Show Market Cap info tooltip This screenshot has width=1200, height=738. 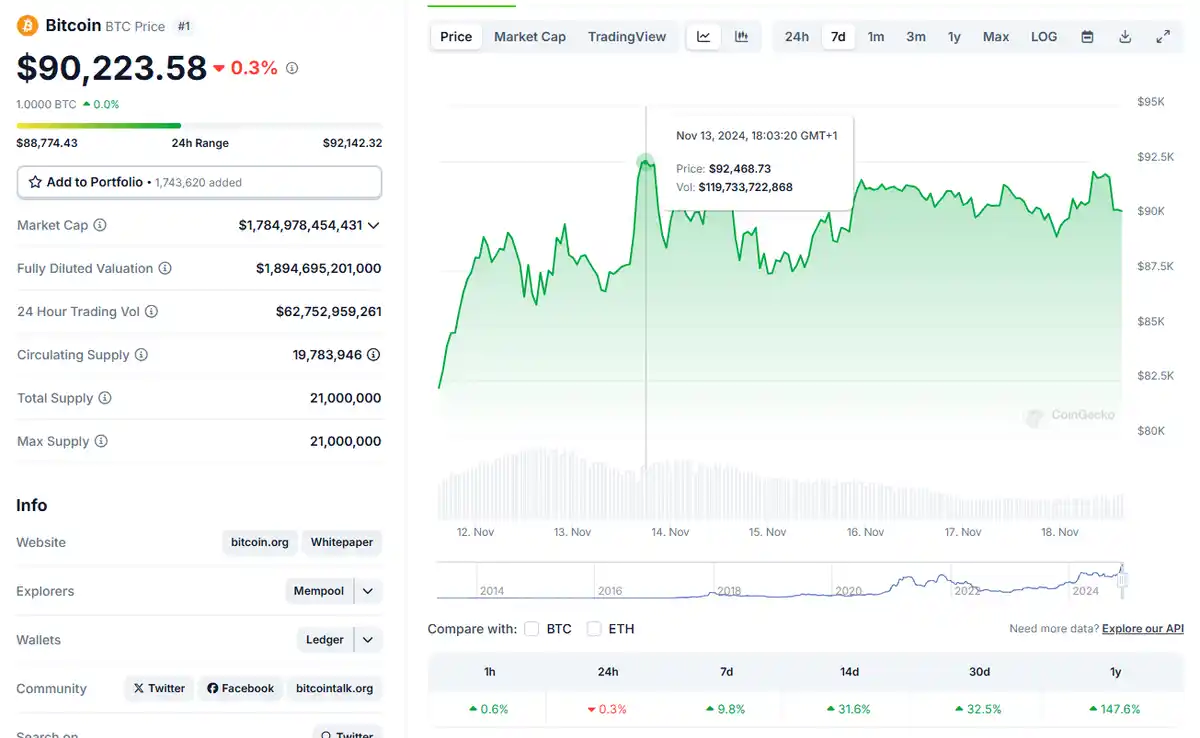click(x=100, y=225)
